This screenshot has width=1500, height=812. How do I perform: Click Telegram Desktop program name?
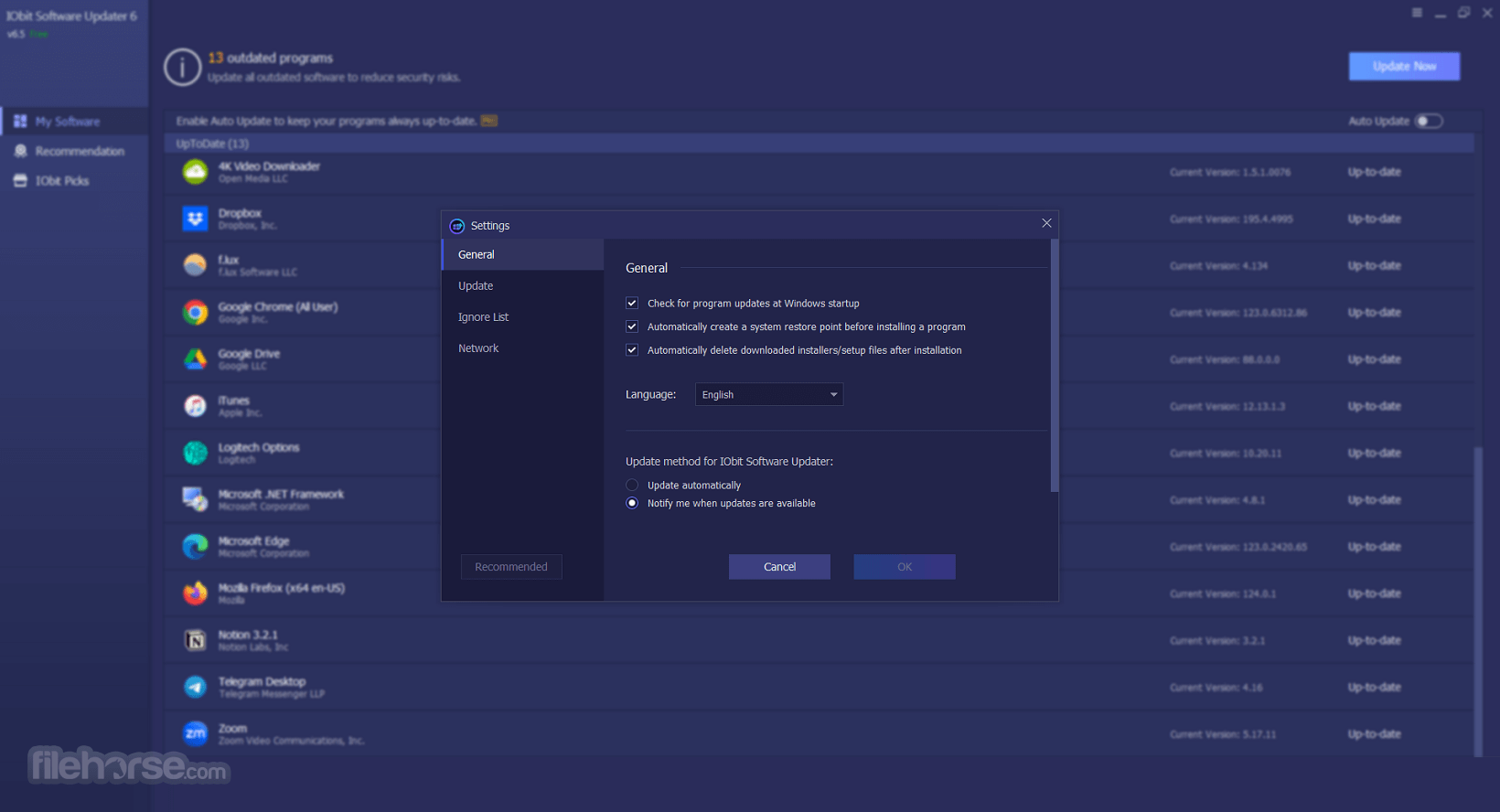[262, 681]
